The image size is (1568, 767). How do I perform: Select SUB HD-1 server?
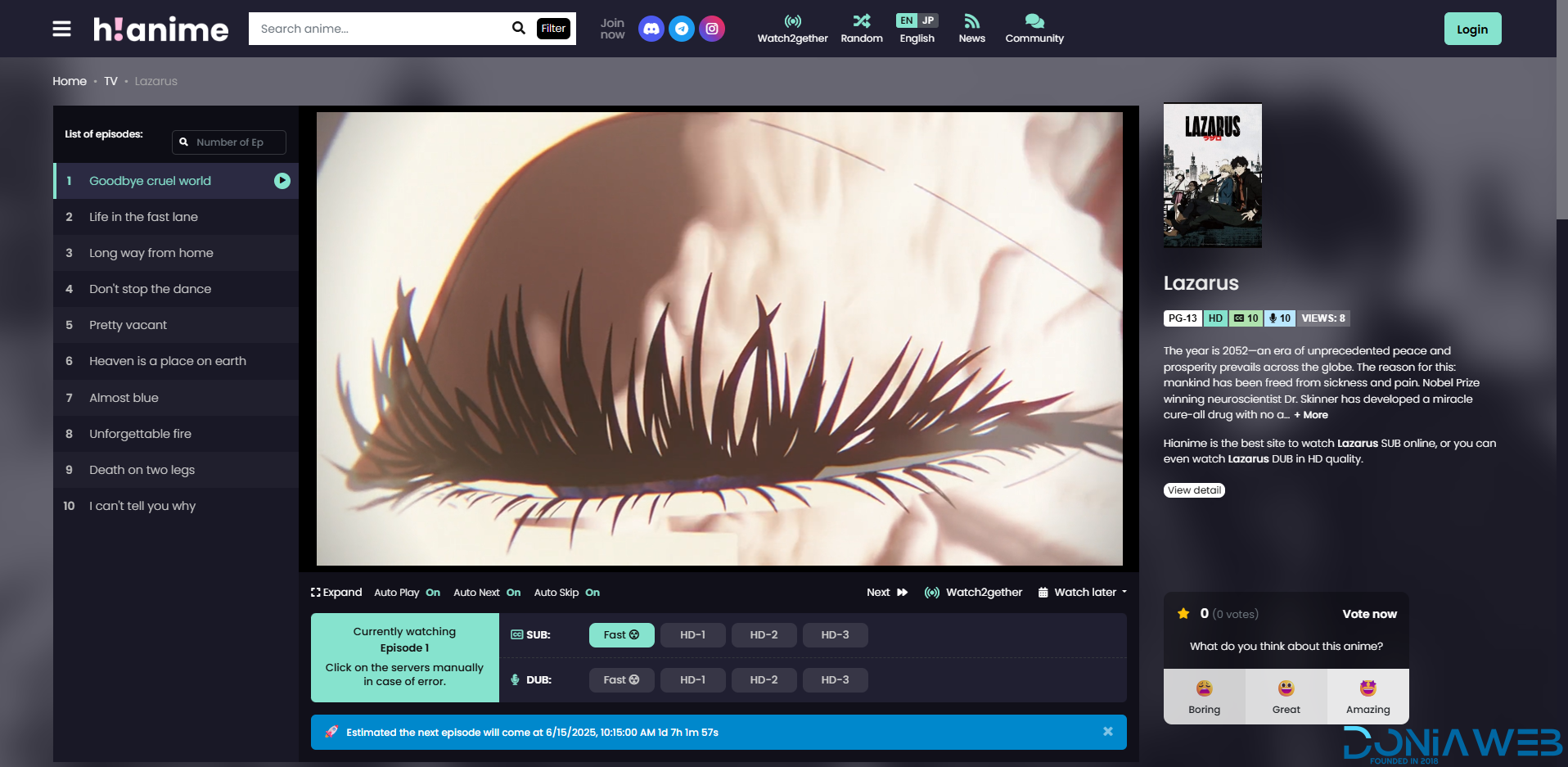(692, 634)
